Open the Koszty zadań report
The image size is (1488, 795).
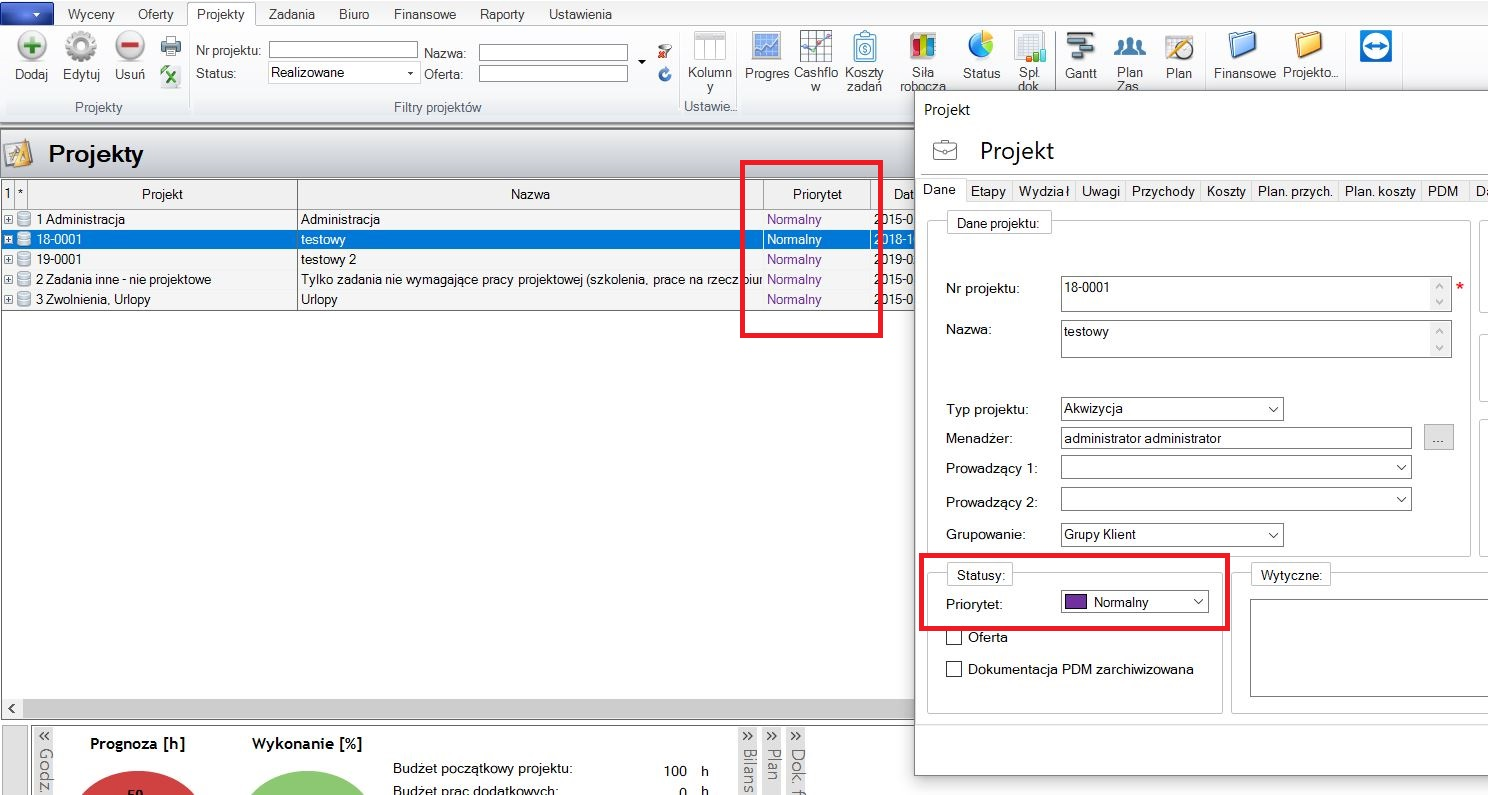coord(865,46)
